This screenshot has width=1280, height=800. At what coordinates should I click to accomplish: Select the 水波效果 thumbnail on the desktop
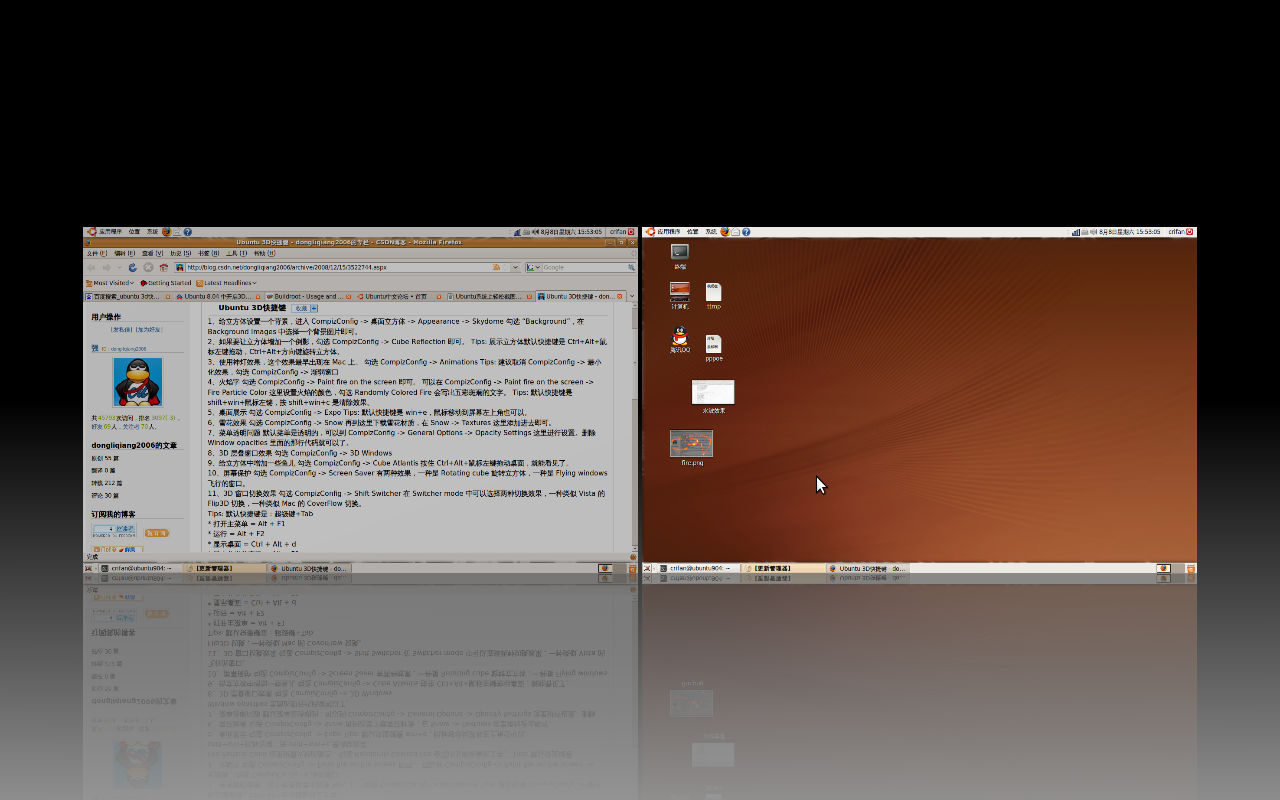(x=713, y=397)
